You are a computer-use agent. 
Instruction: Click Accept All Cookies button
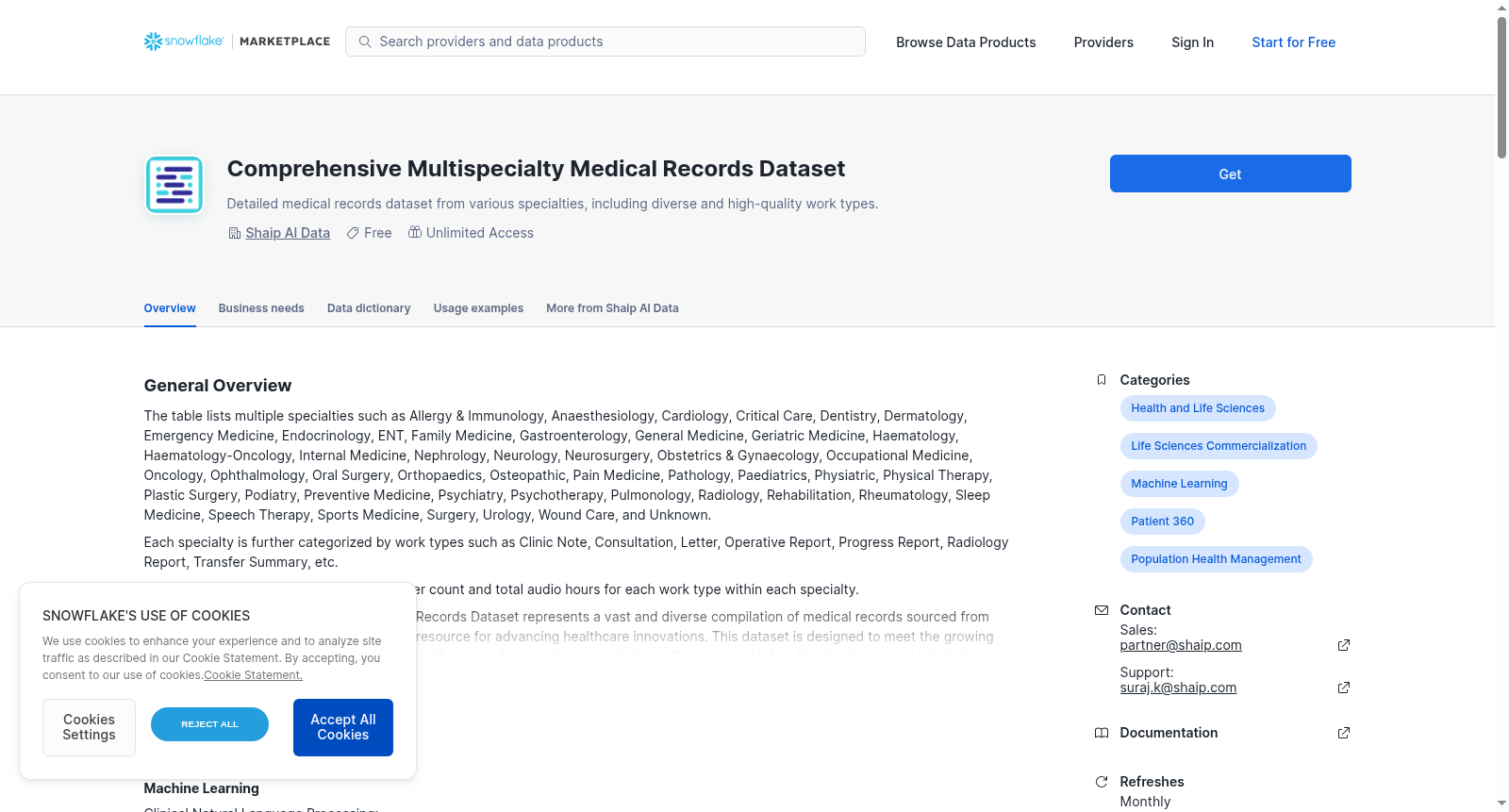tap(343, 727)
